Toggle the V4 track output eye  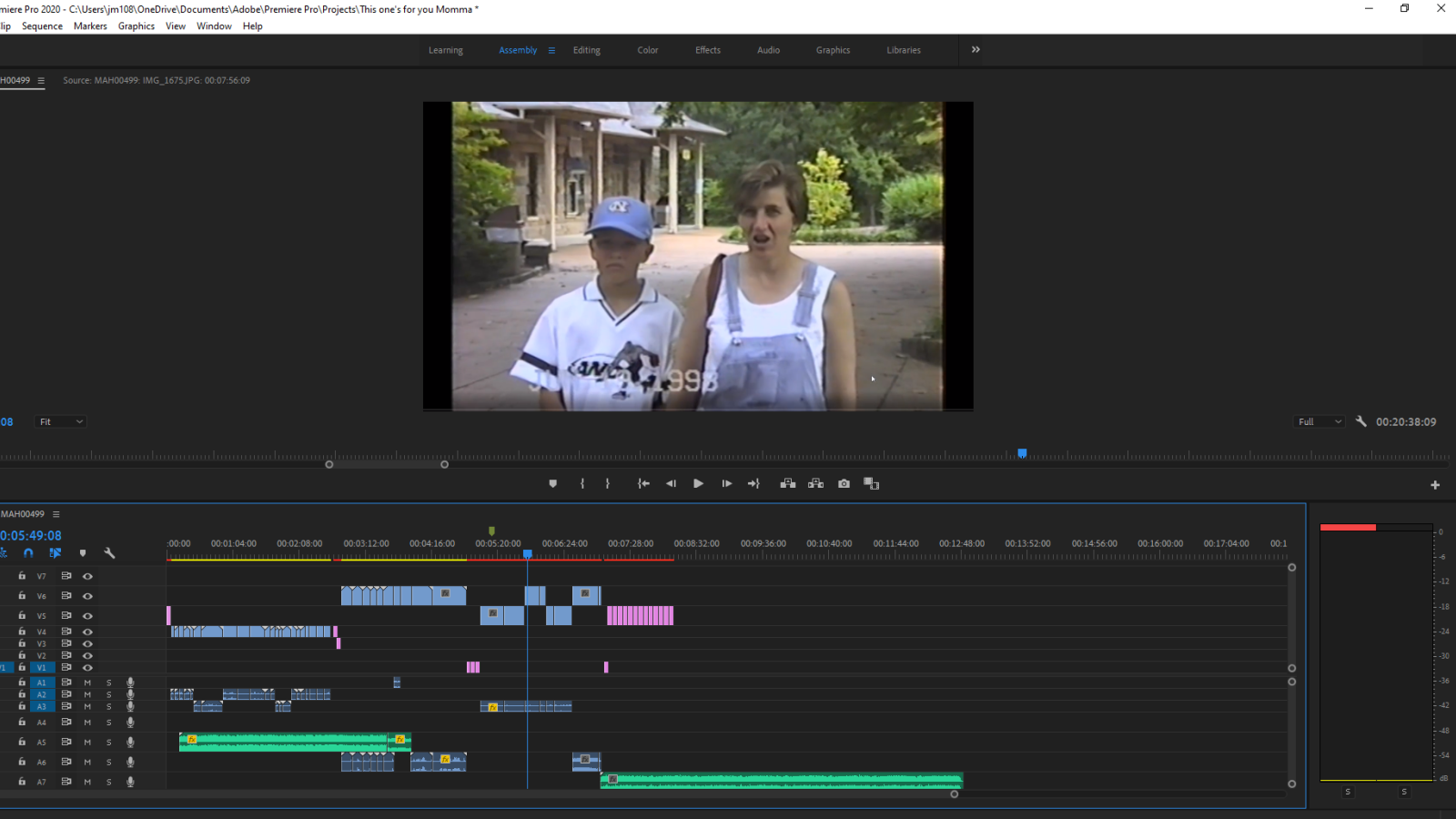point(87,632)
